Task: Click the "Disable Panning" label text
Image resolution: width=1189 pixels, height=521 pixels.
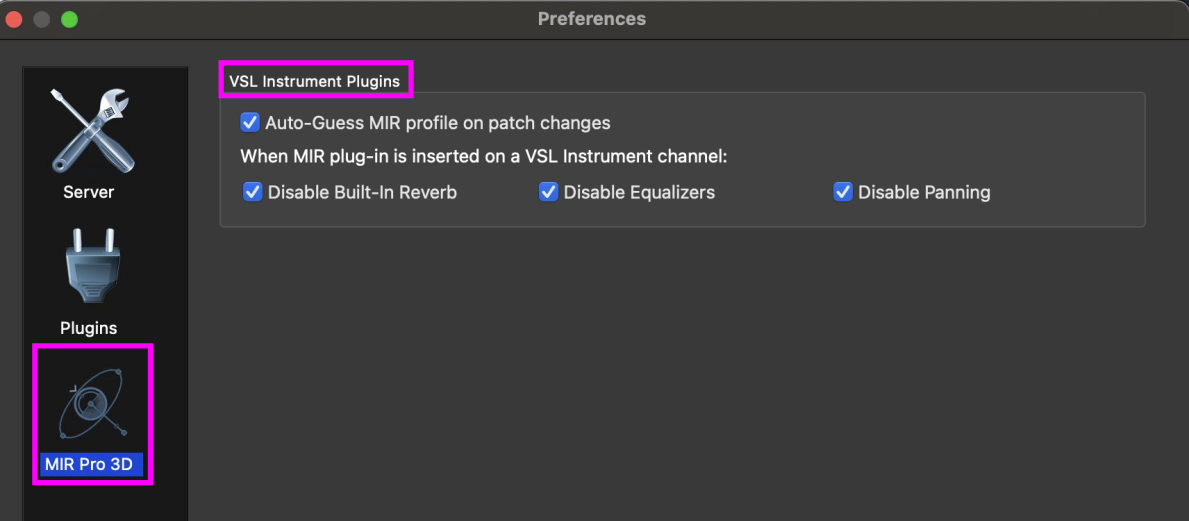Action: tap(924, 192)
